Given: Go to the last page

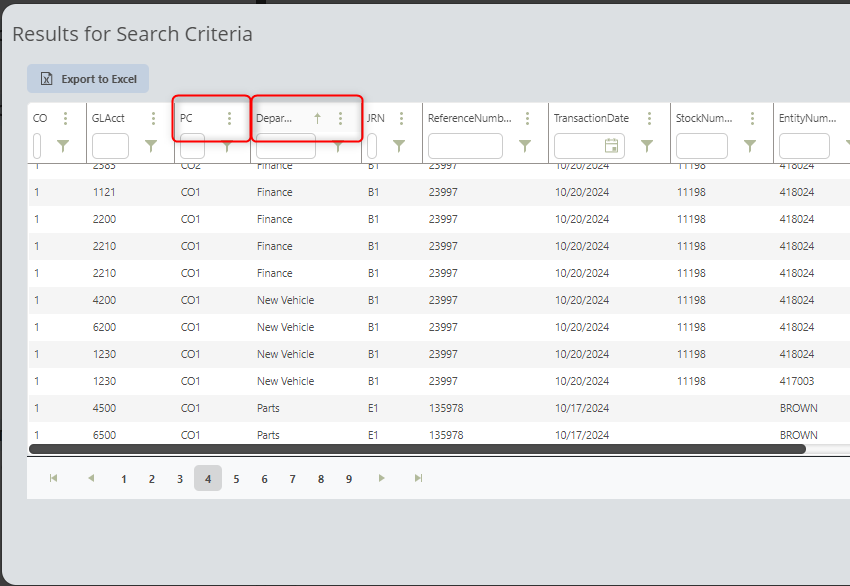Looking at the screenshot, I should pos(418,478).
